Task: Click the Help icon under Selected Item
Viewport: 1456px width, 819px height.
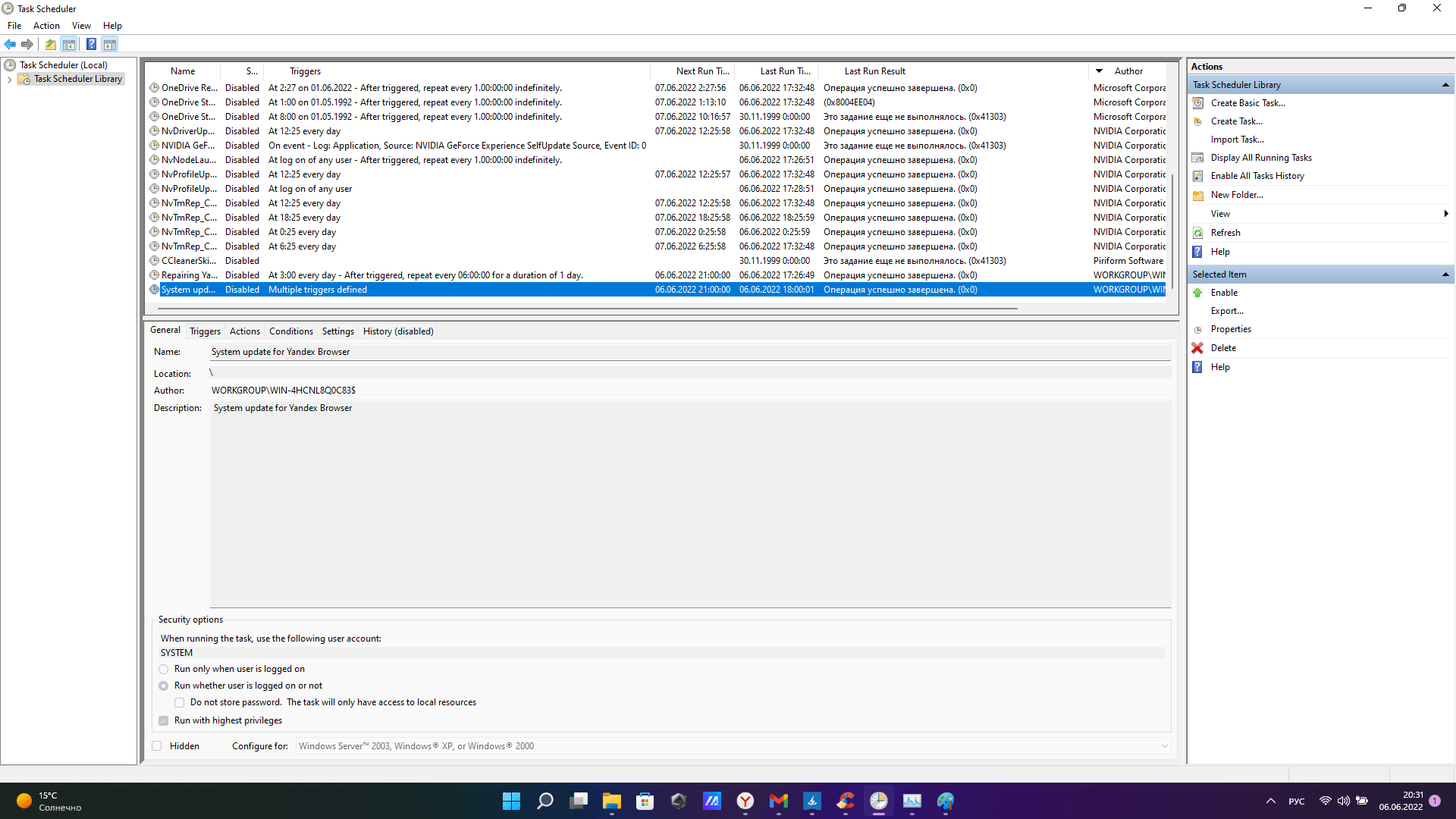Action: pos(1197,367)
